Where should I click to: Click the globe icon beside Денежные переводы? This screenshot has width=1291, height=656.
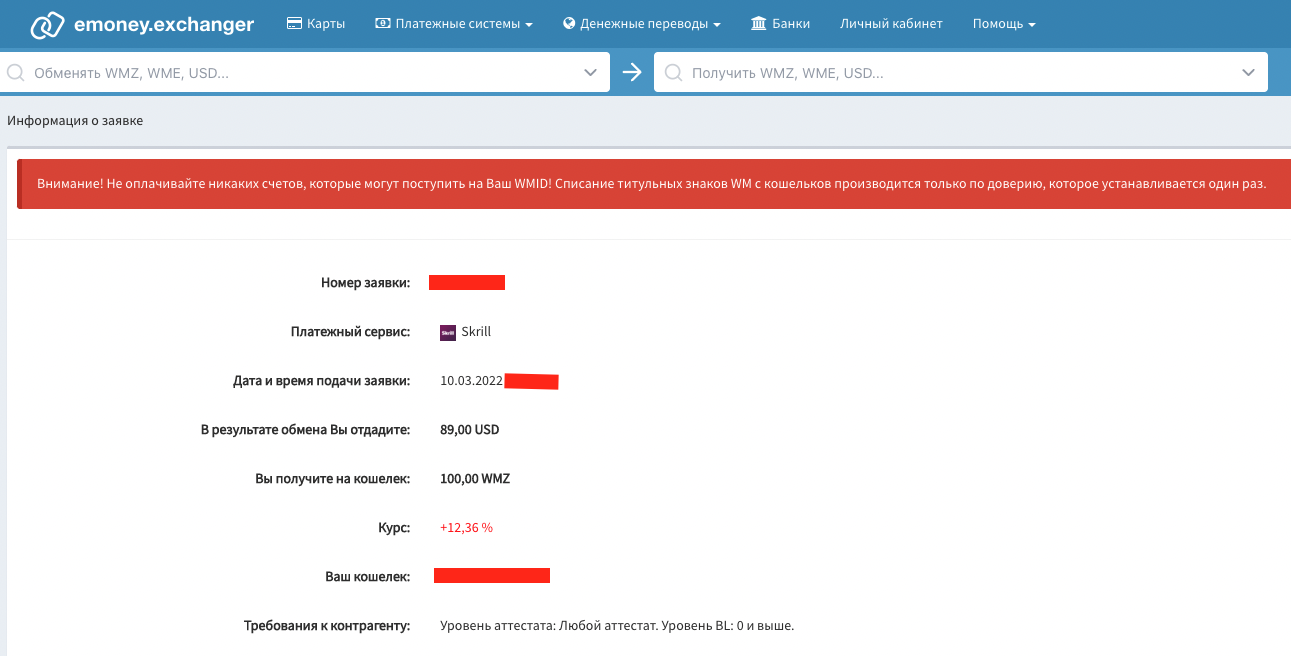(570, 24)
